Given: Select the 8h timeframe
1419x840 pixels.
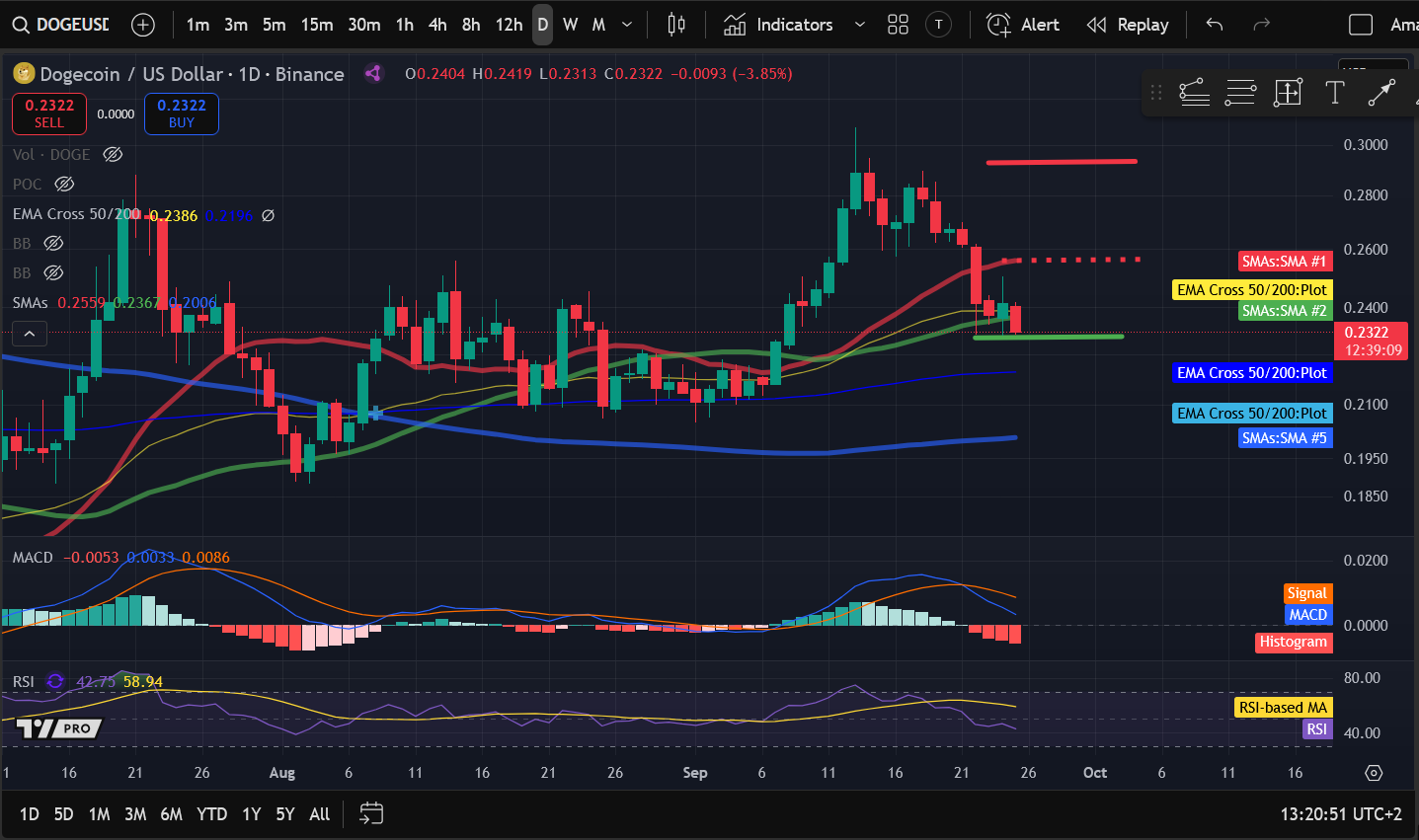Looking at the screenshot, I should pyautogui.click(x=471, y=25).
